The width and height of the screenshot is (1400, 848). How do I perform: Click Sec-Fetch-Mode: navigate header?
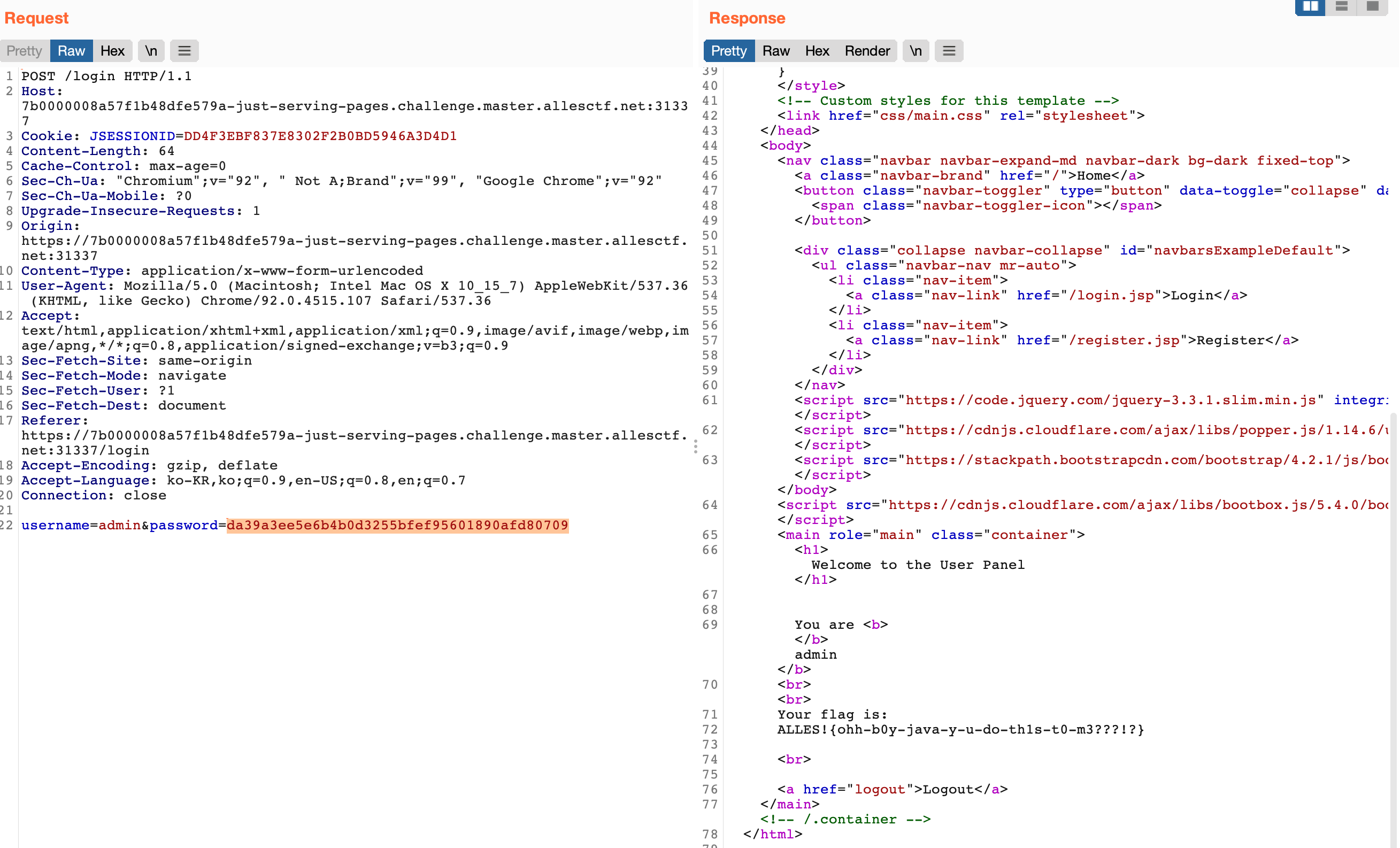pyautogui.click(x=124, y=375)
